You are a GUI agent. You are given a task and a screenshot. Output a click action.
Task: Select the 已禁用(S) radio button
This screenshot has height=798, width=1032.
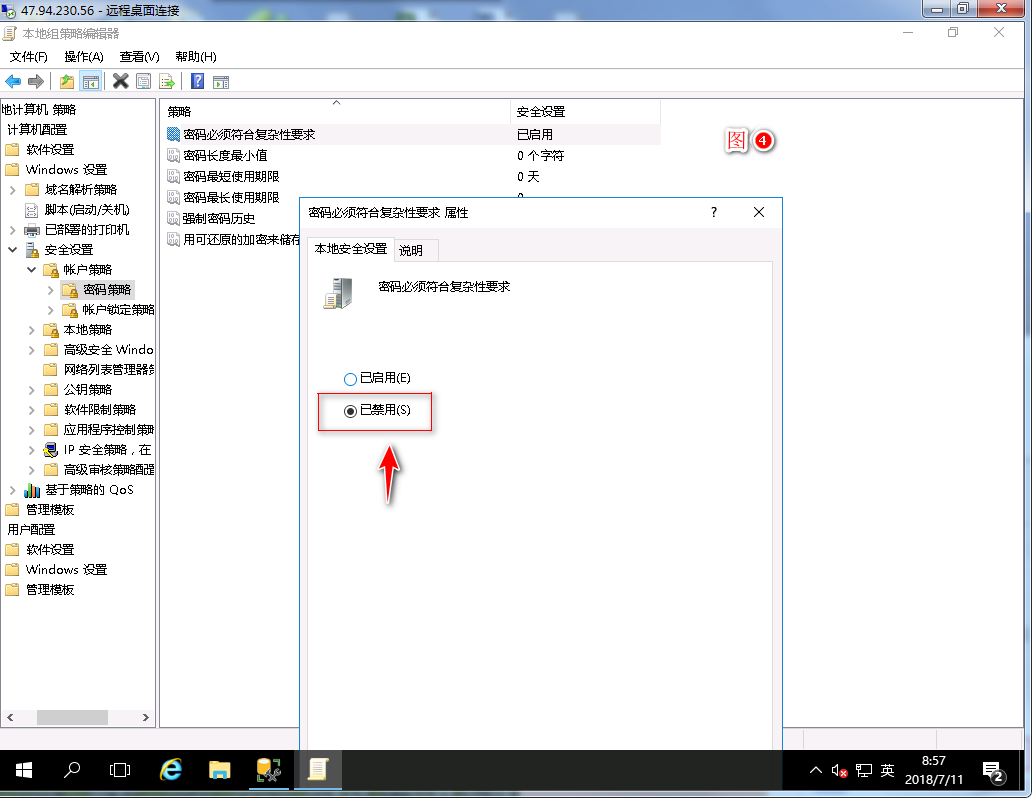pyautogui.click(x=350, y=411)
